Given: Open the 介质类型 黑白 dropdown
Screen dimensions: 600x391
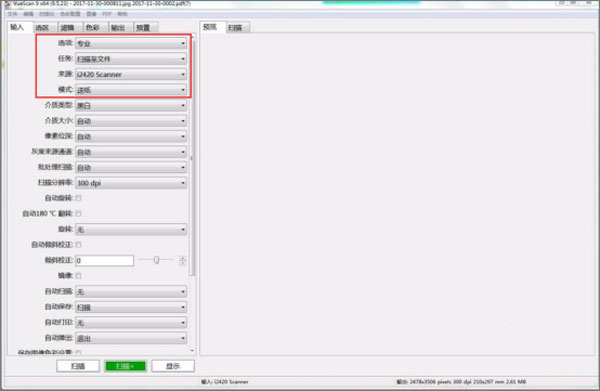Looking at the screenshot, I should [131, 105].
